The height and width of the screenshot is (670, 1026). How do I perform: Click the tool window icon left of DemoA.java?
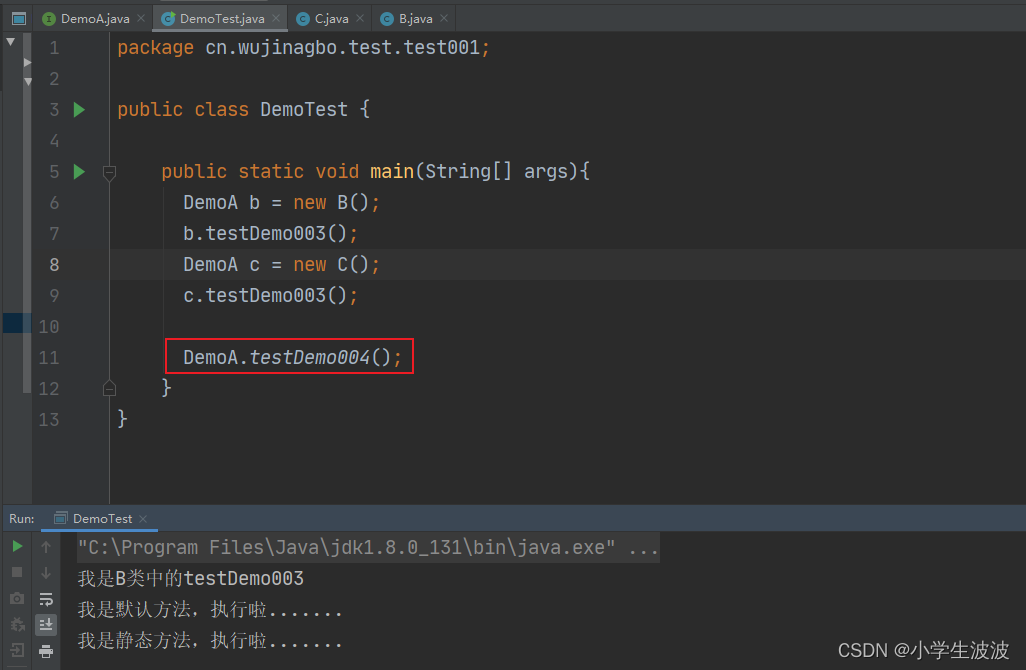click(19, 18)
